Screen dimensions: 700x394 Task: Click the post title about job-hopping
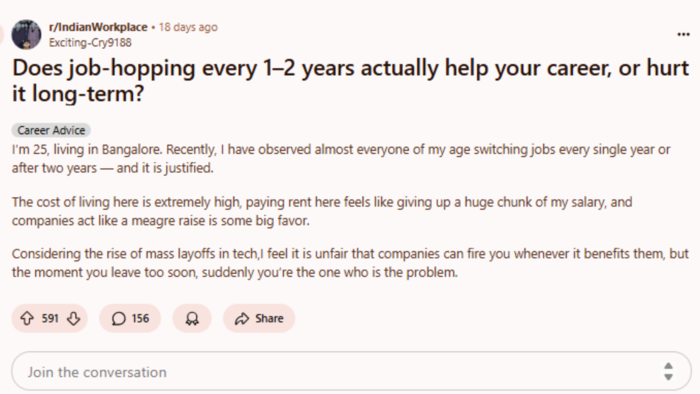point(350,81)
